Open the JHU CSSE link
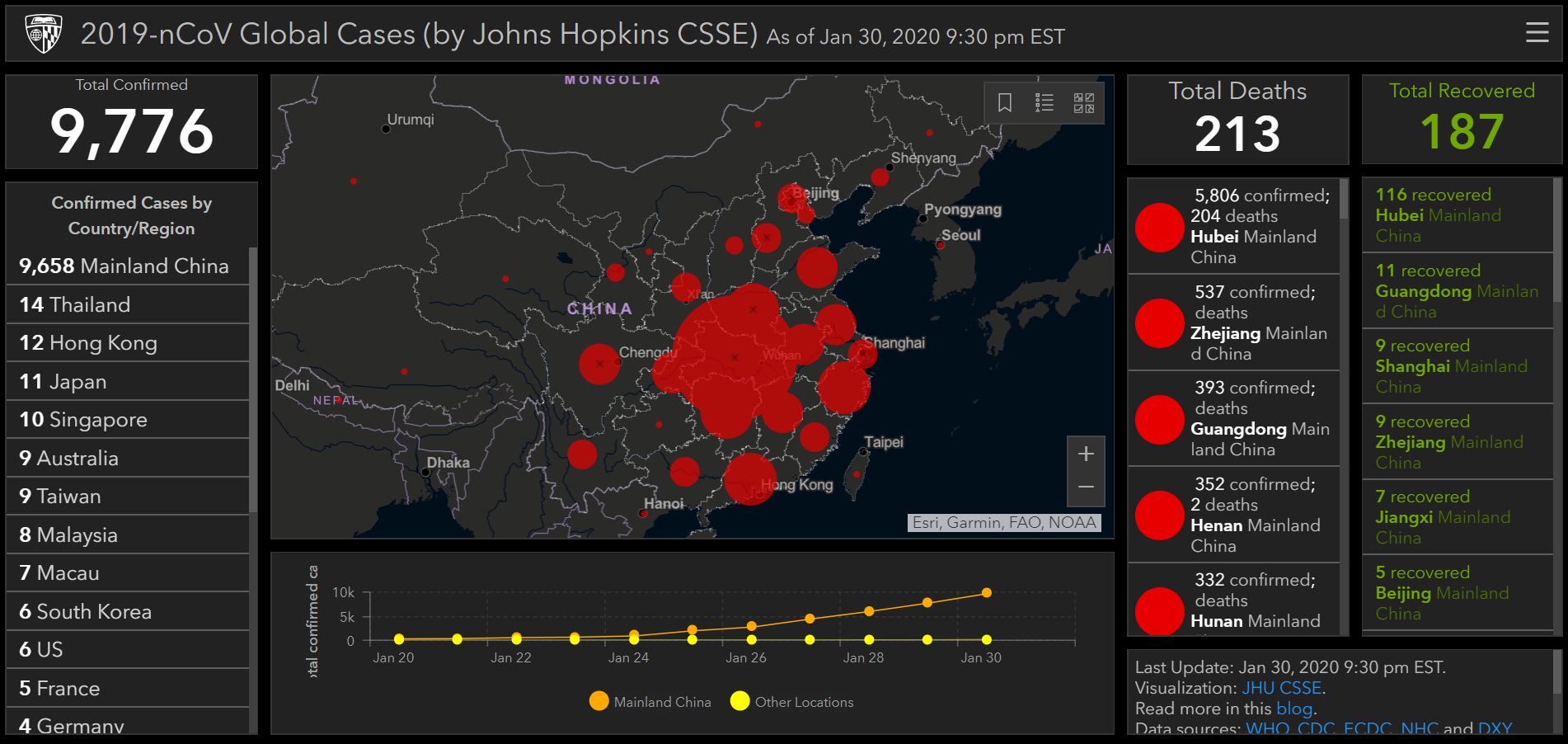This screenshot has height=744, width=1568. (1281, 688)
